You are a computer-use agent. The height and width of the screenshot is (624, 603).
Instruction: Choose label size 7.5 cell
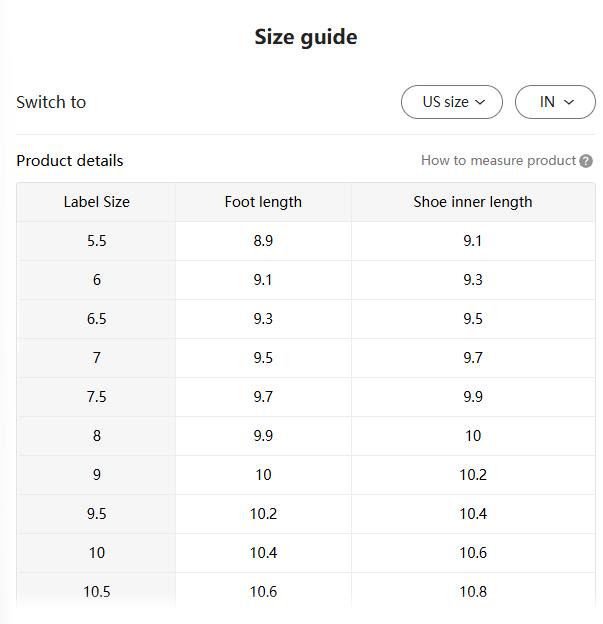click(x=96, y=397)
